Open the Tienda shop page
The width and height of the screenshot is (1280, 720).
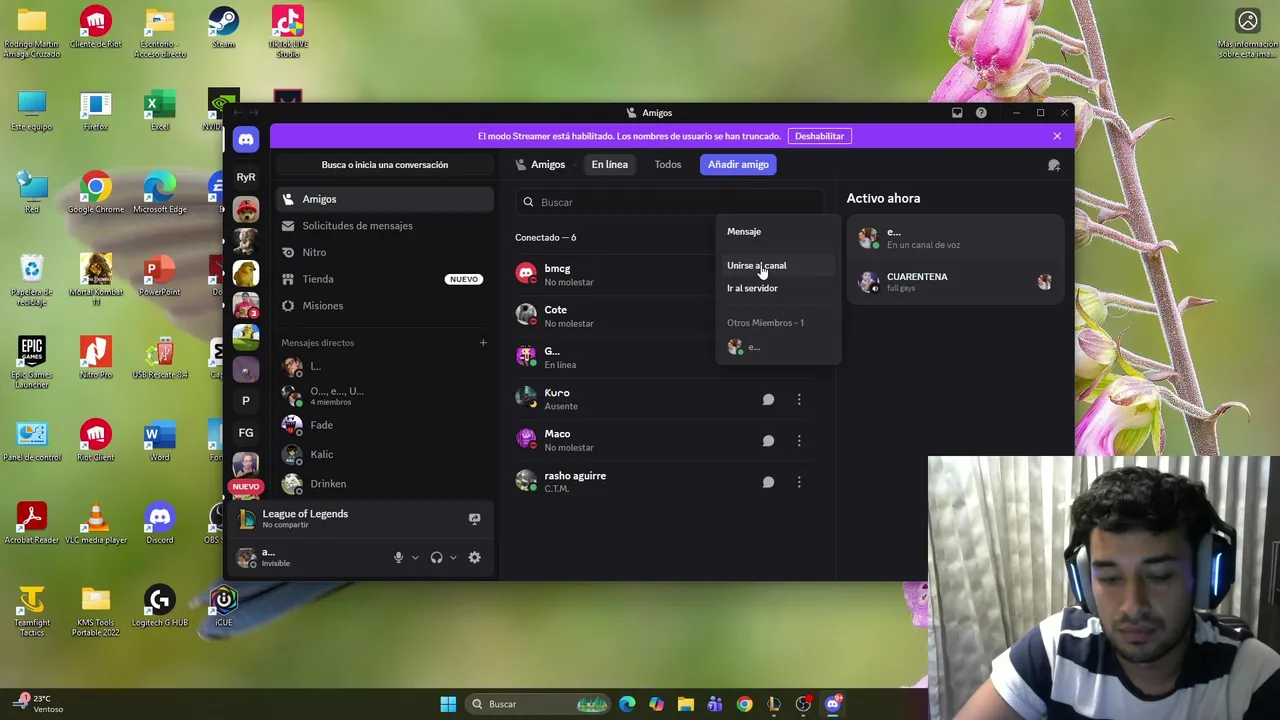tap(384, 279)
